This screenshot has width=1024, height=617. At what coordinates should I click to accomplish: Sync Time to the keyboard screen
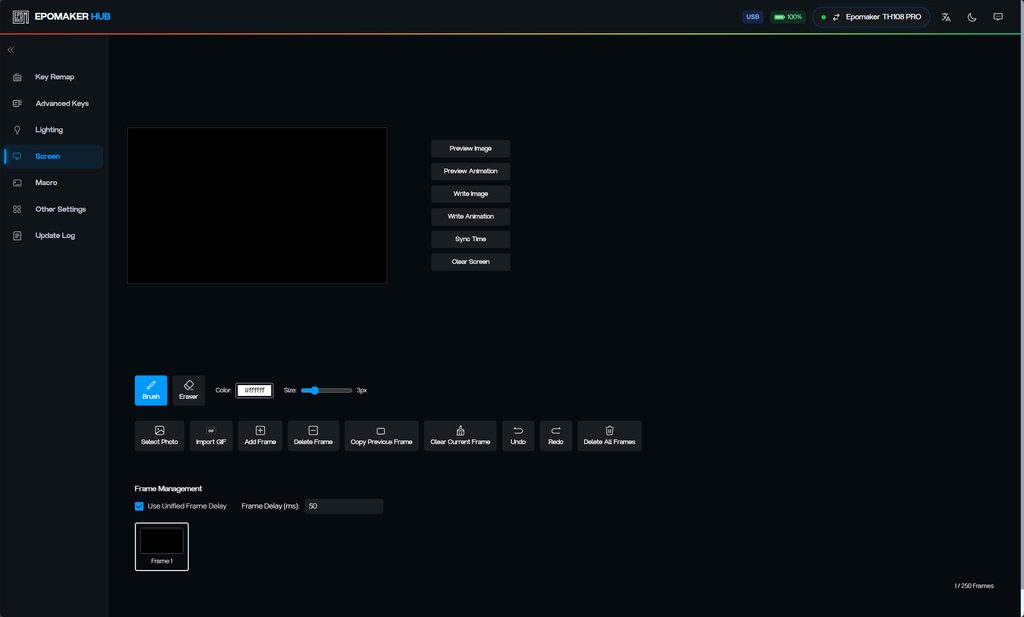click(x=470, y=239)
